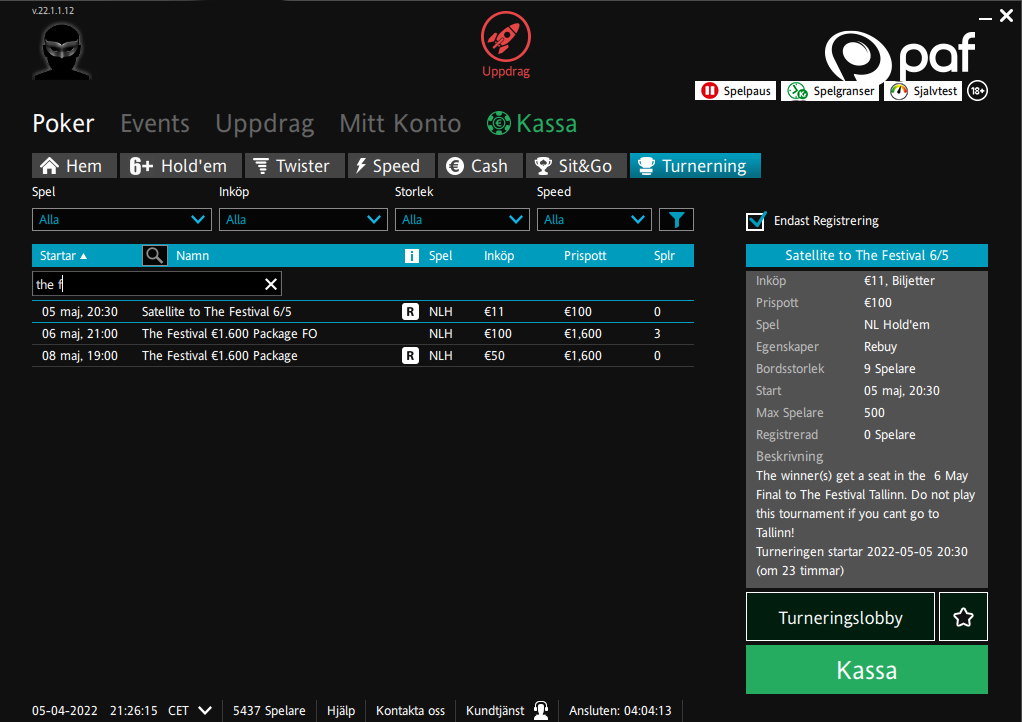Click the info column icon
Image resolution: width=1022 pixels, height=722 pixels.
coord(411,255)
